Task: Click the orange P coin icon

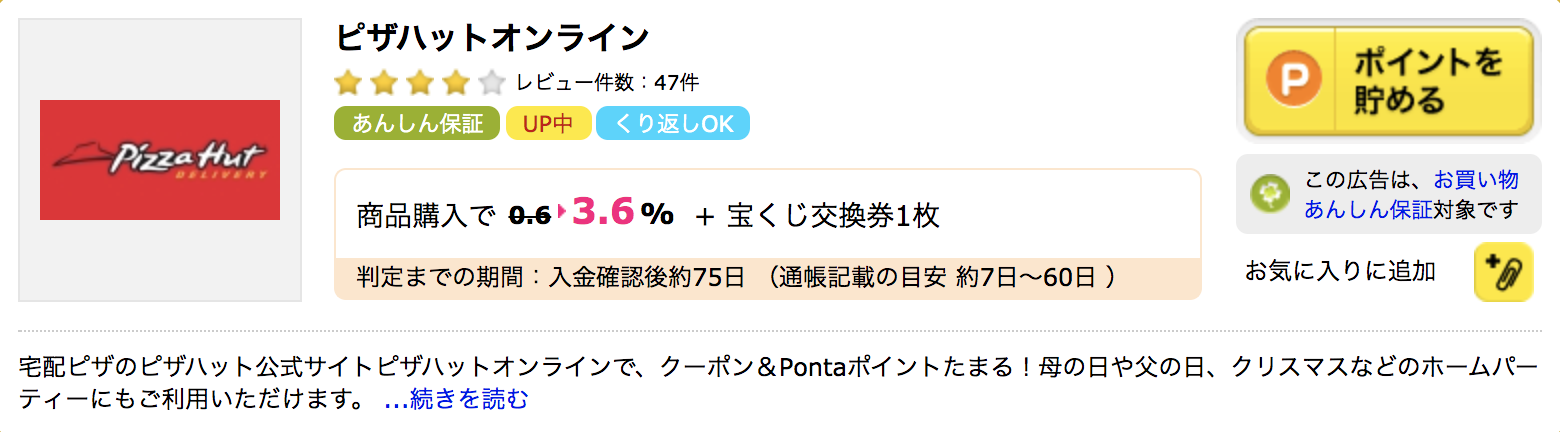Action: (x=1294, y=81)
